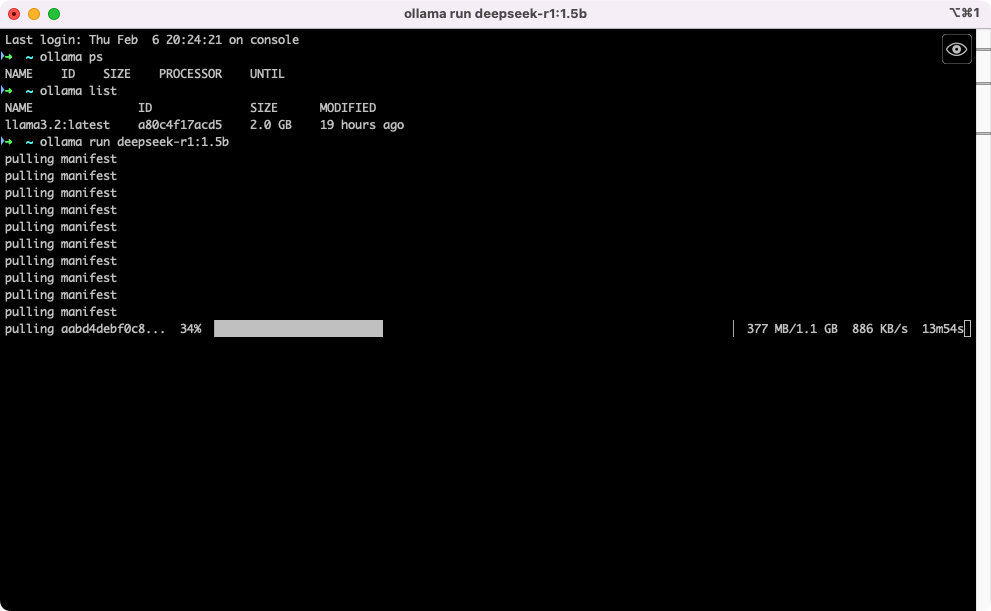The height and width of the screenshot is (611, 991).
Task: Click the '2.0 GB' size value
Action: [x=271, y=124]
